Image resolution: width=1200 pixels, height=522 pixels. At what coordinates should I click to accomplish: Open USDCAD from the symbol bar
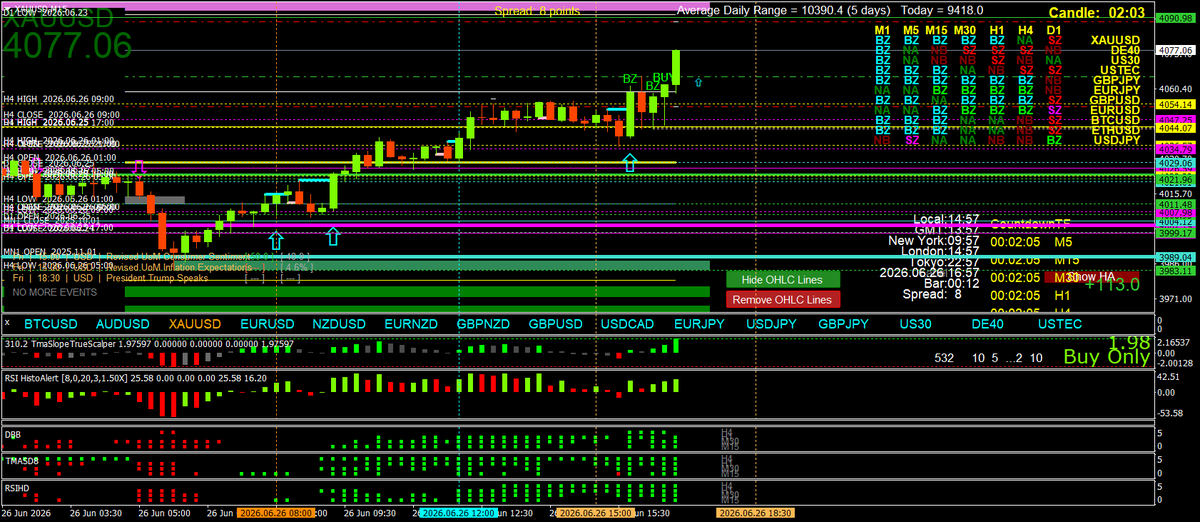628,324
